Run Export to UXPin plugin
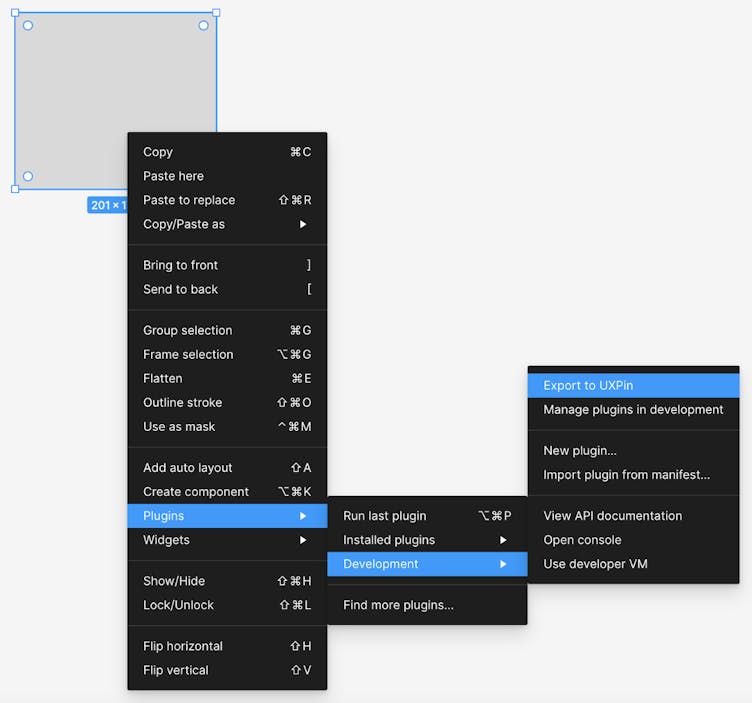 tap(633, 386)
